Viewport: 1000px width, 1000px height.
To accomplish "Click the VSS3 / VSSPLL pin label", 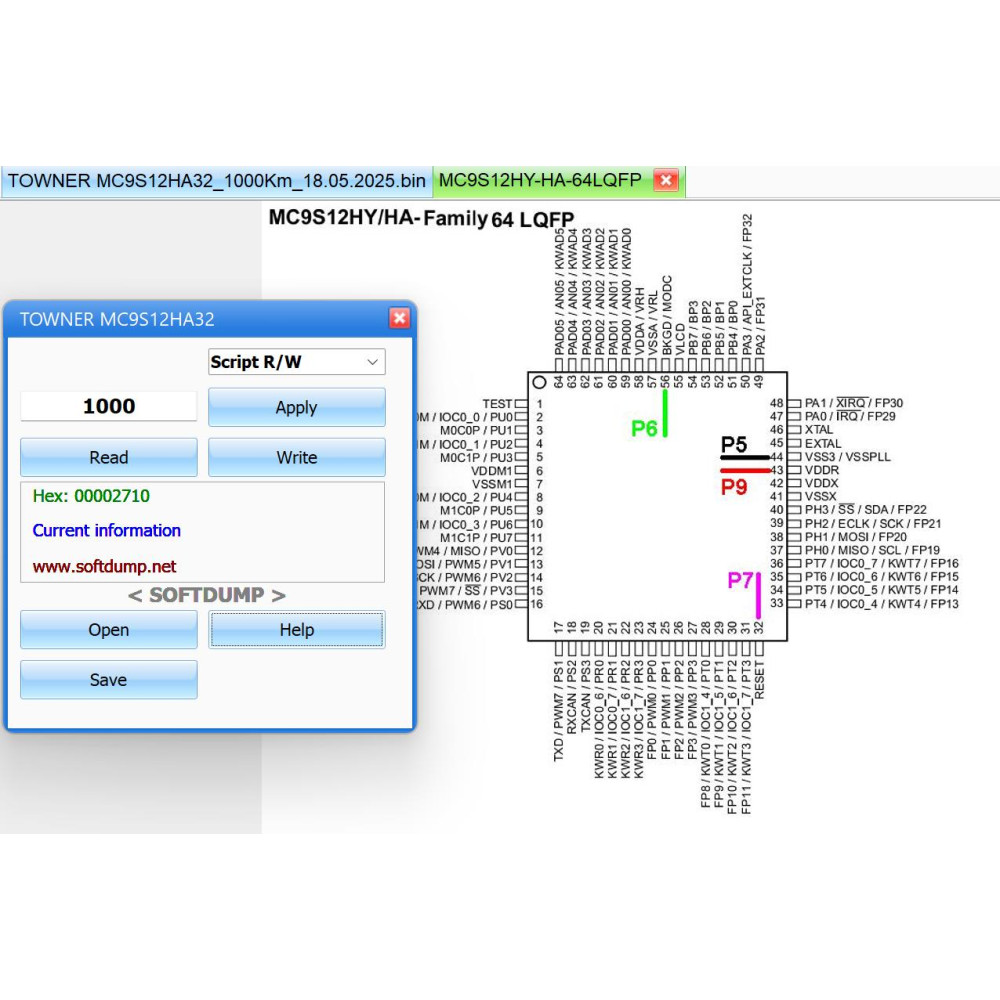I will click(848, 457).
